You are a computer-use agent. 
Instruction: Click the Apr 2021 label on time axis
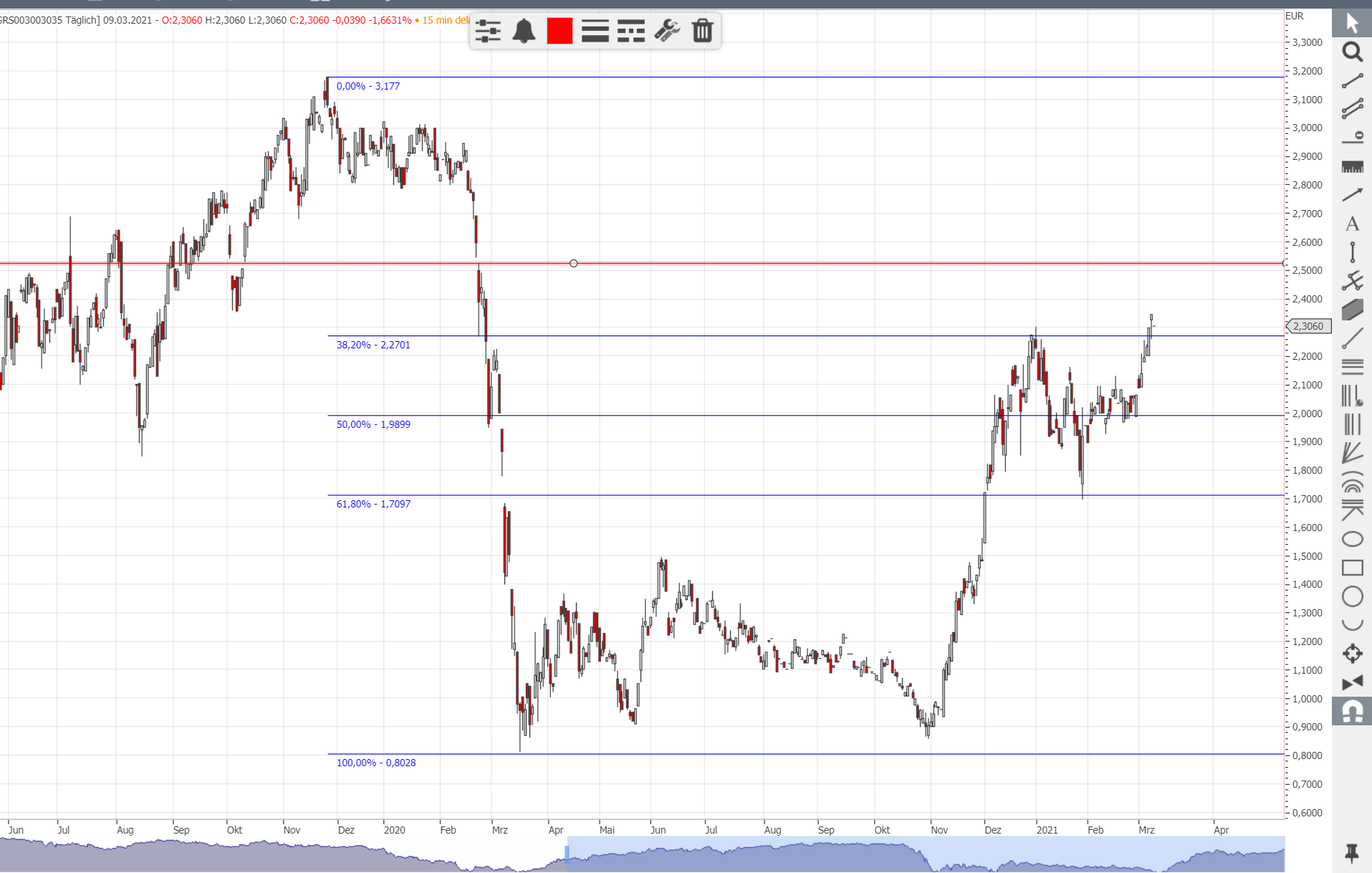tap(1221, 830)
